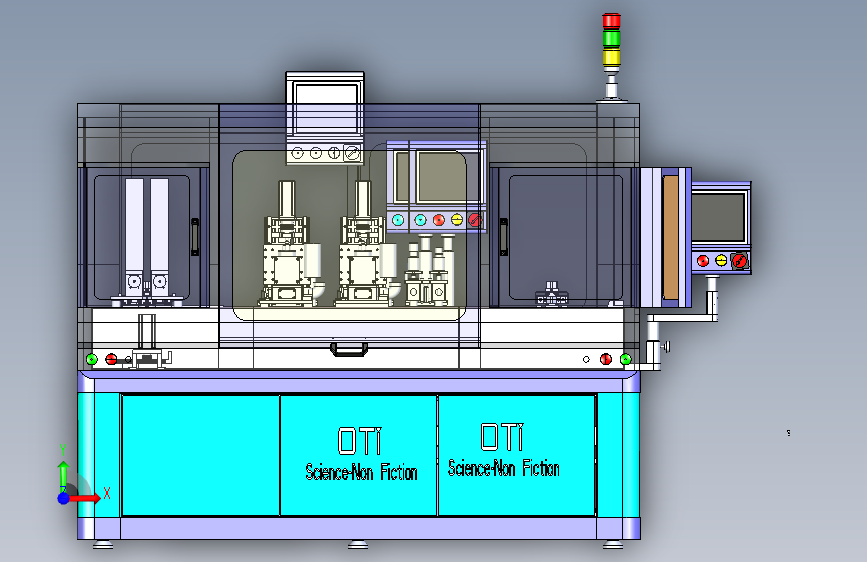Image resolution: width=867 pixels, height=562 pixels.
Task: Select the emergency stop on the center panel
Action: (475, 220)
